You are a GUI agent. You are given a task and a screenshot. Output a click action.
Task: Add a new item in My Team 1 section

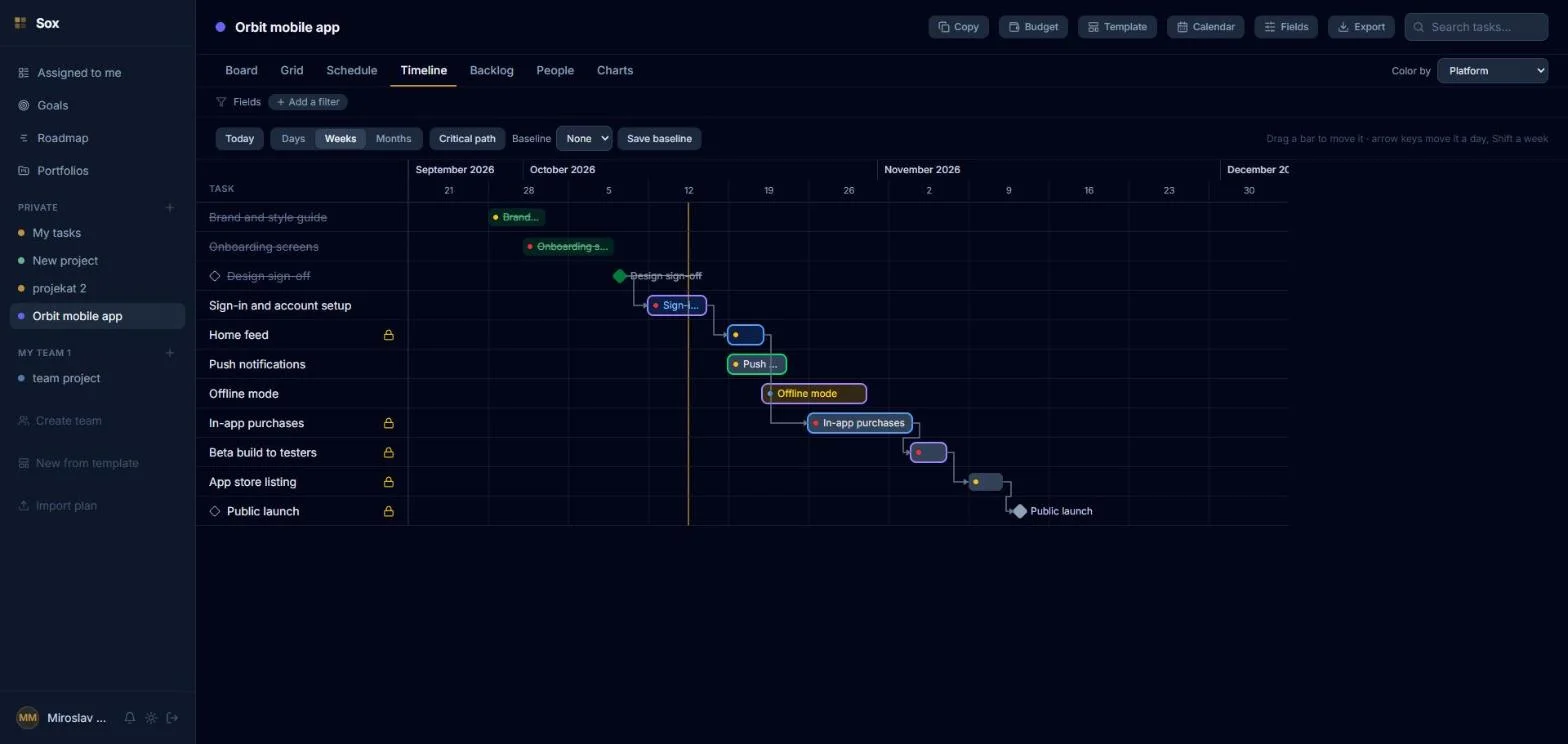coord(169,352)
